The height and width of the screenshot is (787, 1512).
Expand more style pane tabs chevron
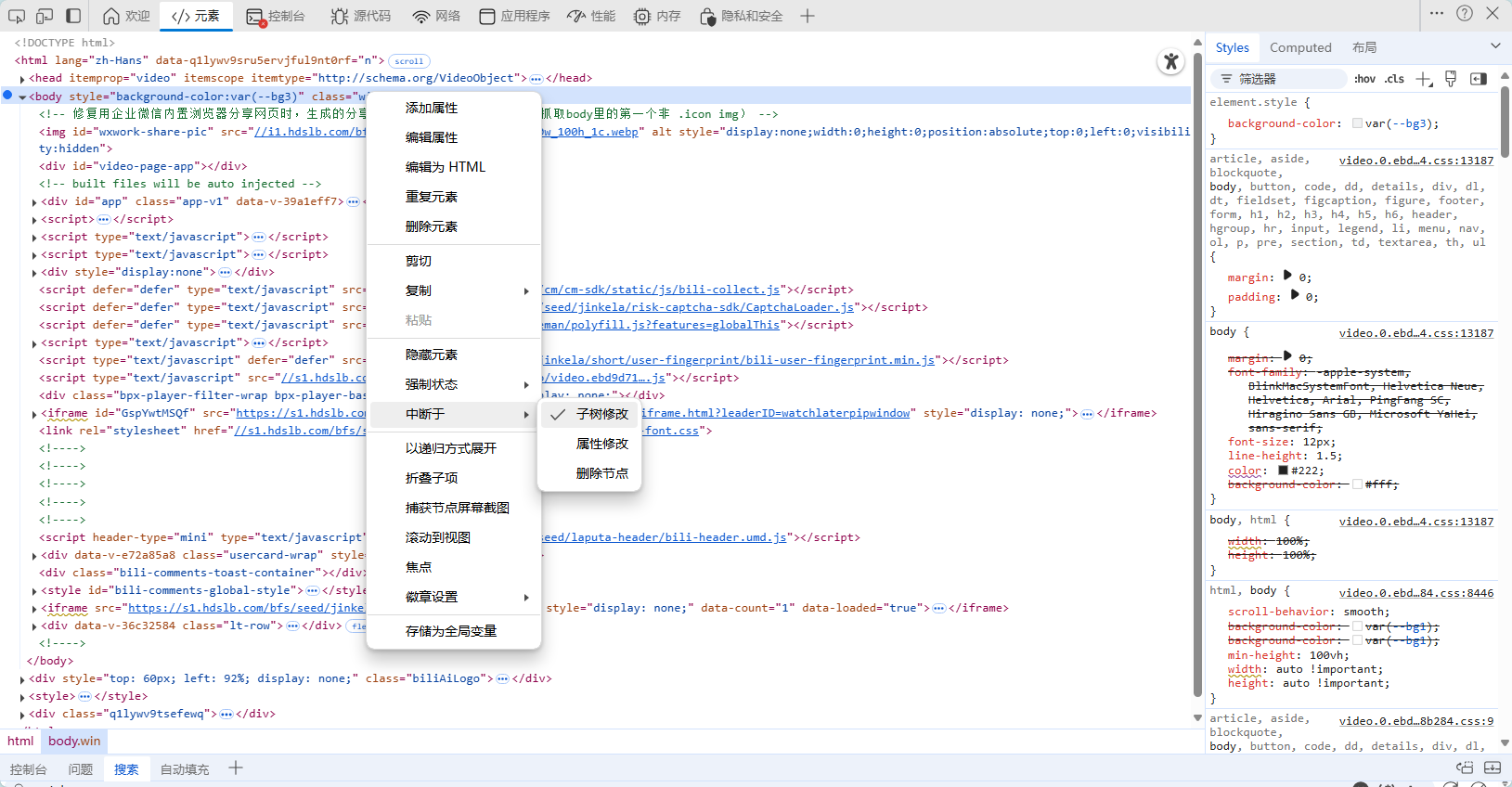1495,46
